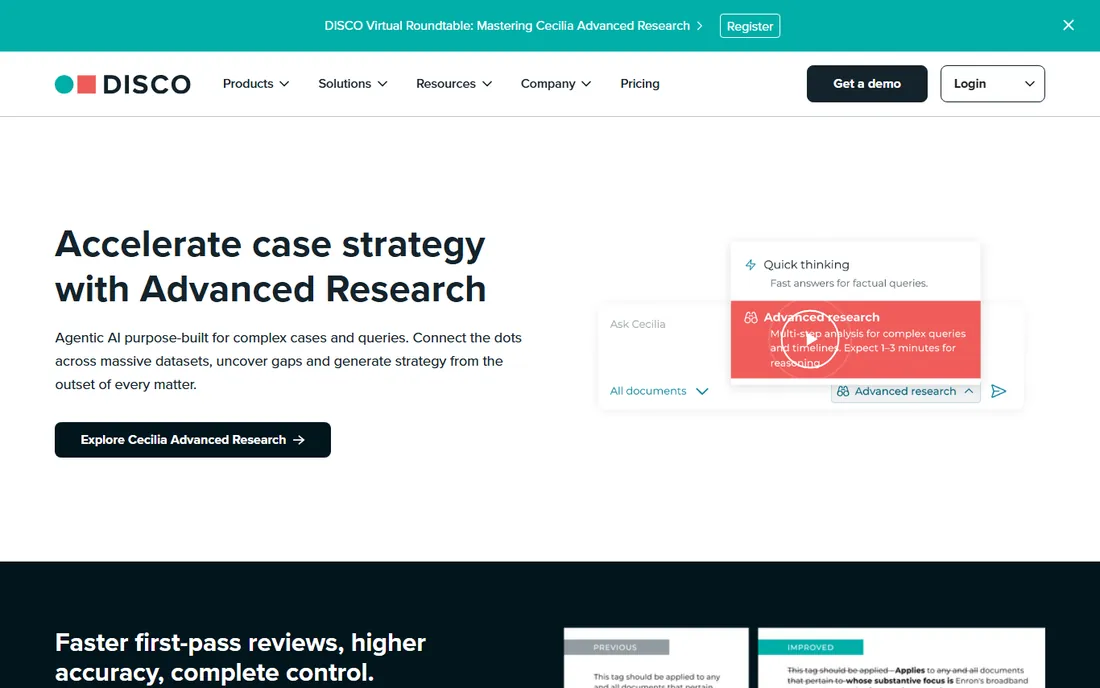Collapse the Advanced research mode selector

[905, 391]
